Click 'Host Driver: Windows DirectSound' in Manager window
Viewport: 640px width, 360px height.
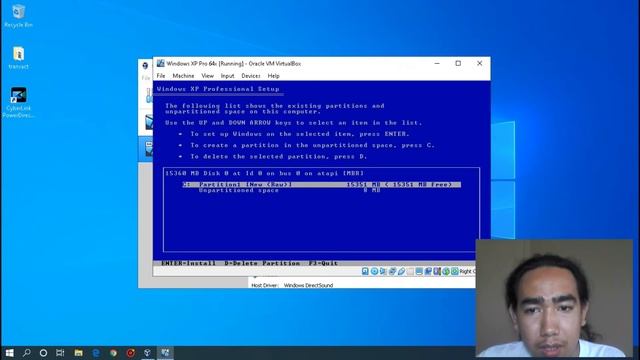click(292, 285)
